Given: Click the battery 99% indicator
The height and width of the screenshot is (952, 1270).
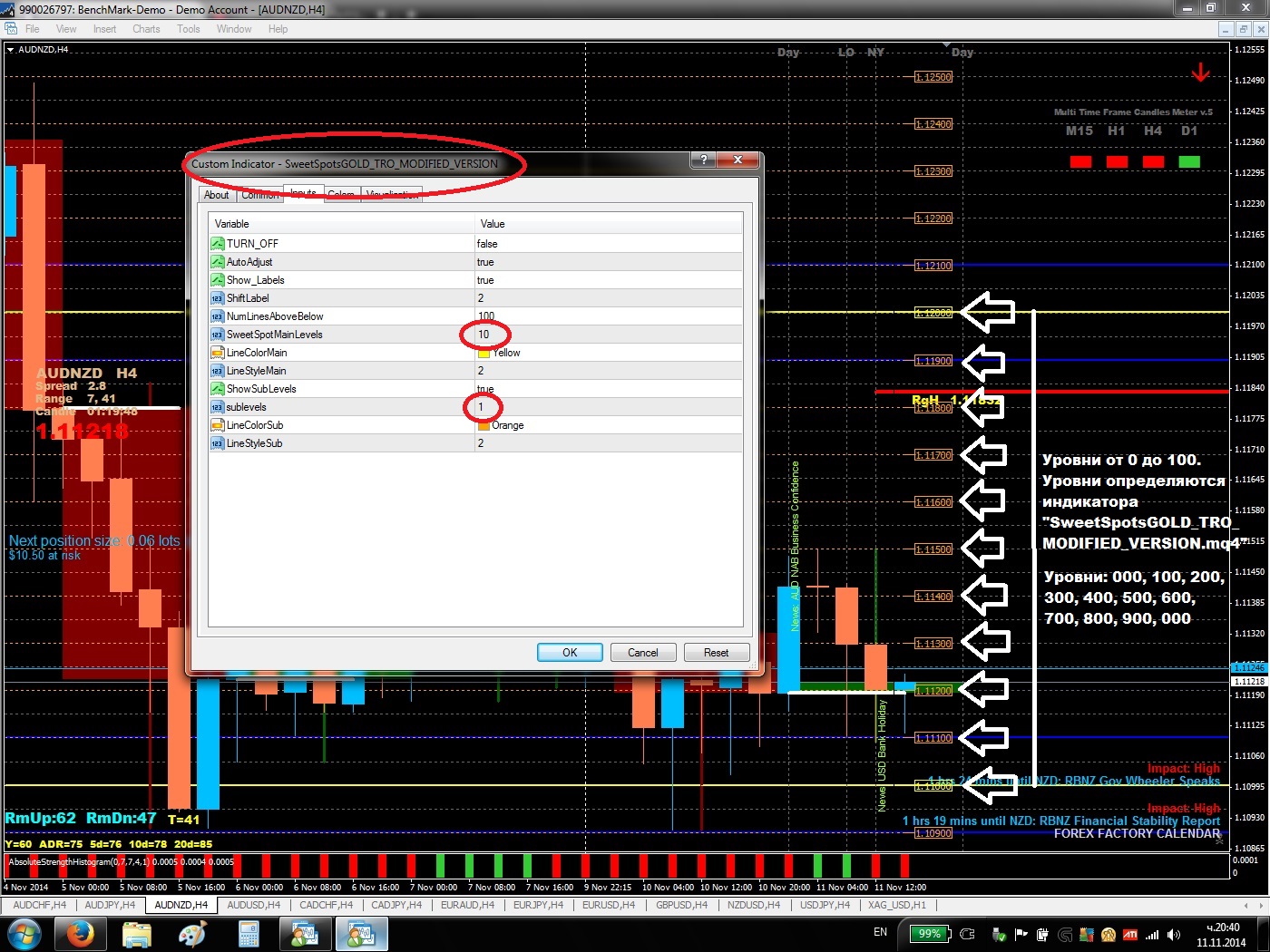Looking at the screenshot, I should click(929, 933).
